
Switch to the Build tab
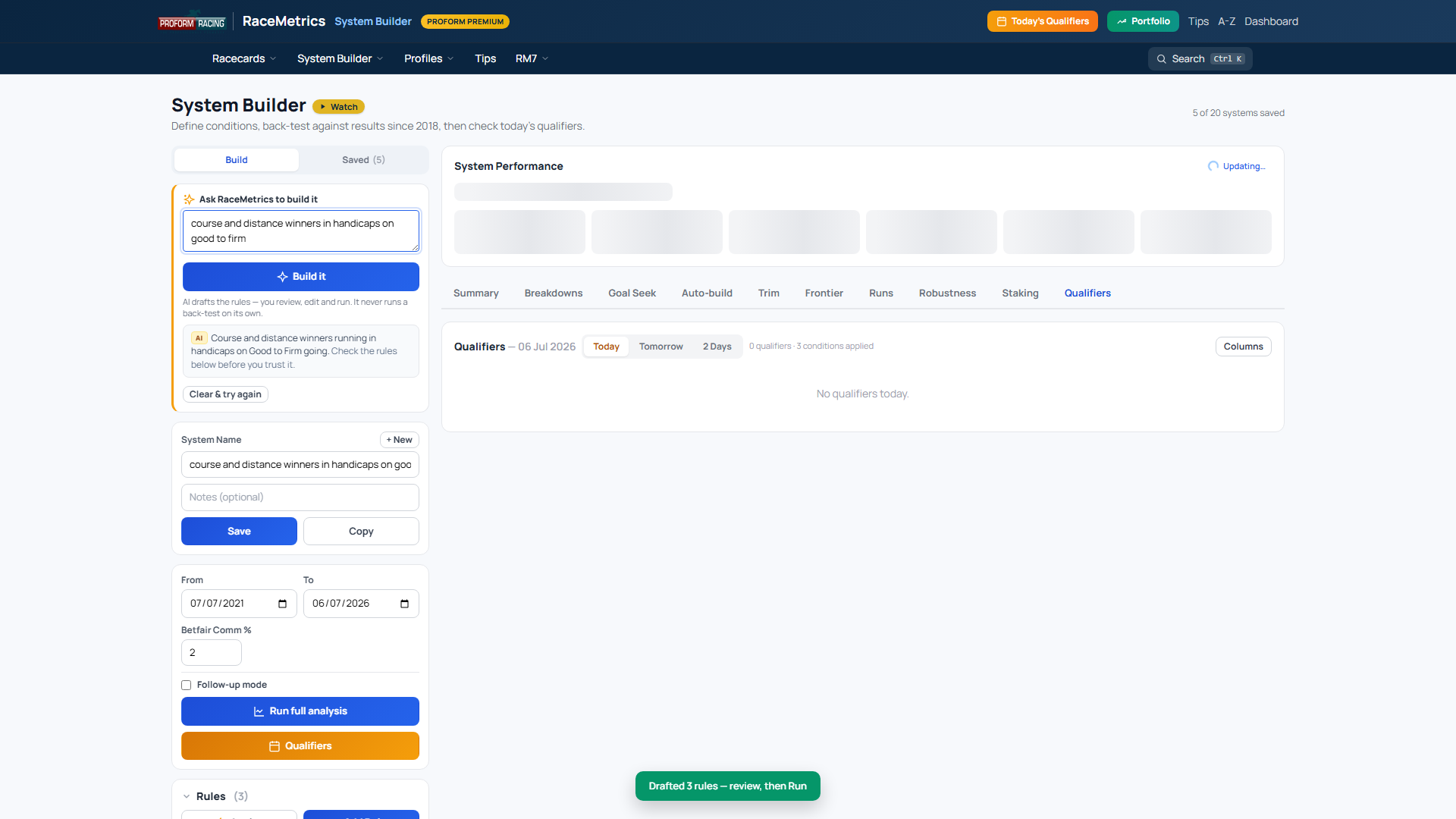[237, 160]
